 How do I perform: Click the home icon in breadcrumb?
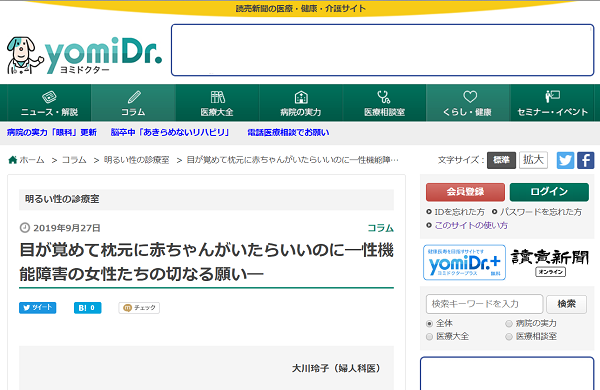[x=13, y=160]
